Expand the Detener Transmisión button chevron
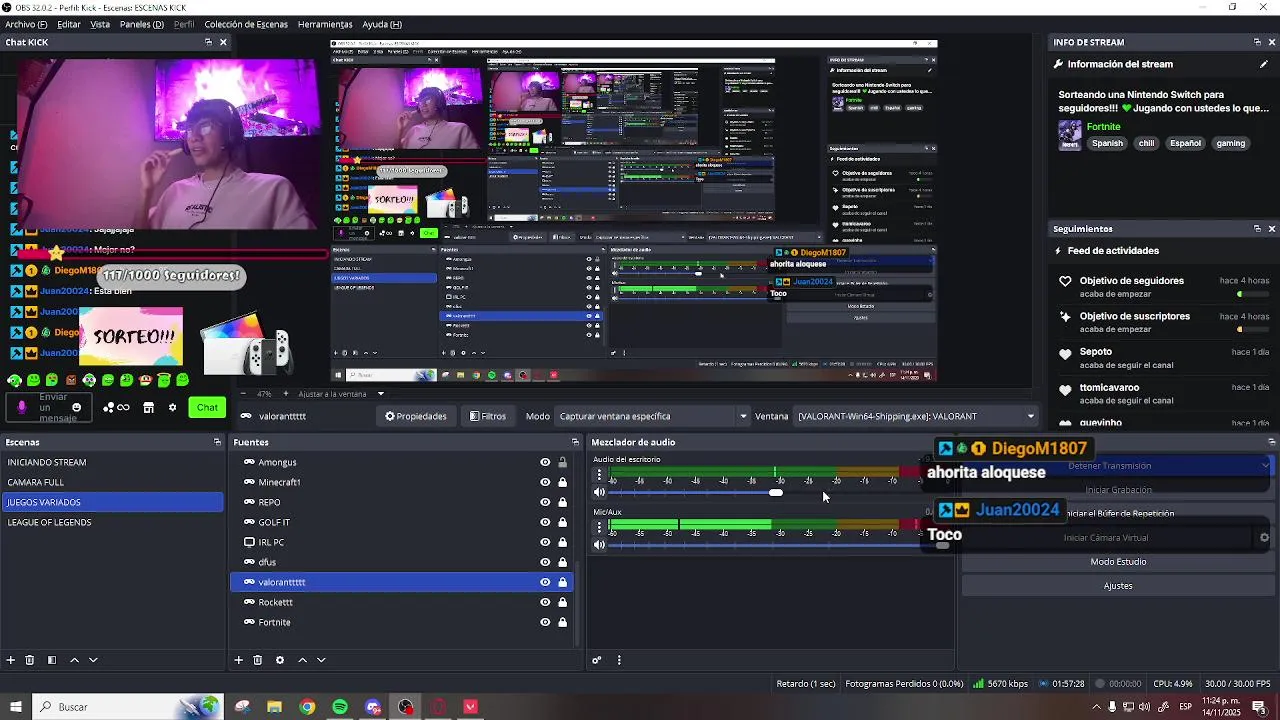 1266,465
